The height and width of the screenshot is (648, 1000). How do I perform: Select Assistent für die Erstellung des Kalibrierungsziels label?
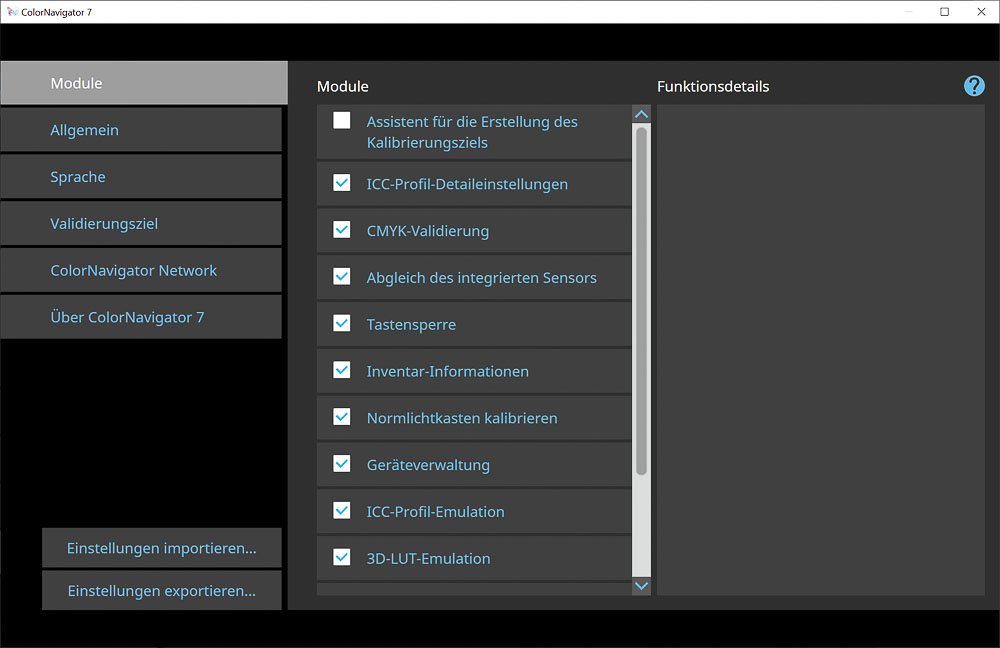[x=472, y=132]
